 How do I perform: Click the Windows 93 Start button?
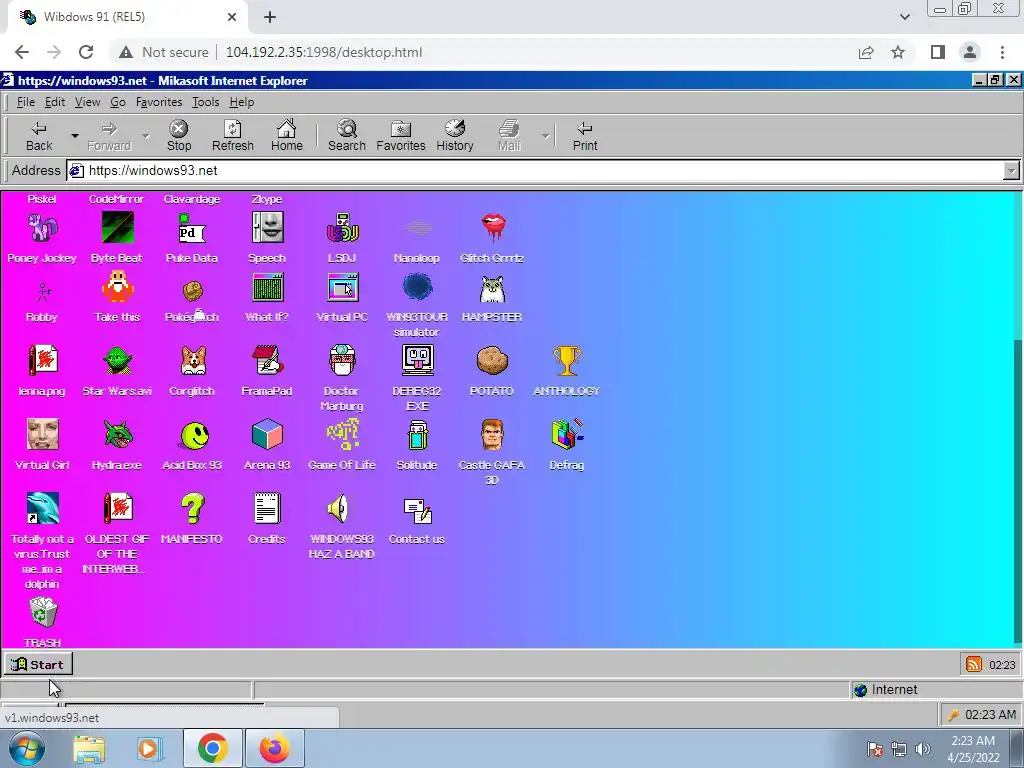click(x=38, y=664)
